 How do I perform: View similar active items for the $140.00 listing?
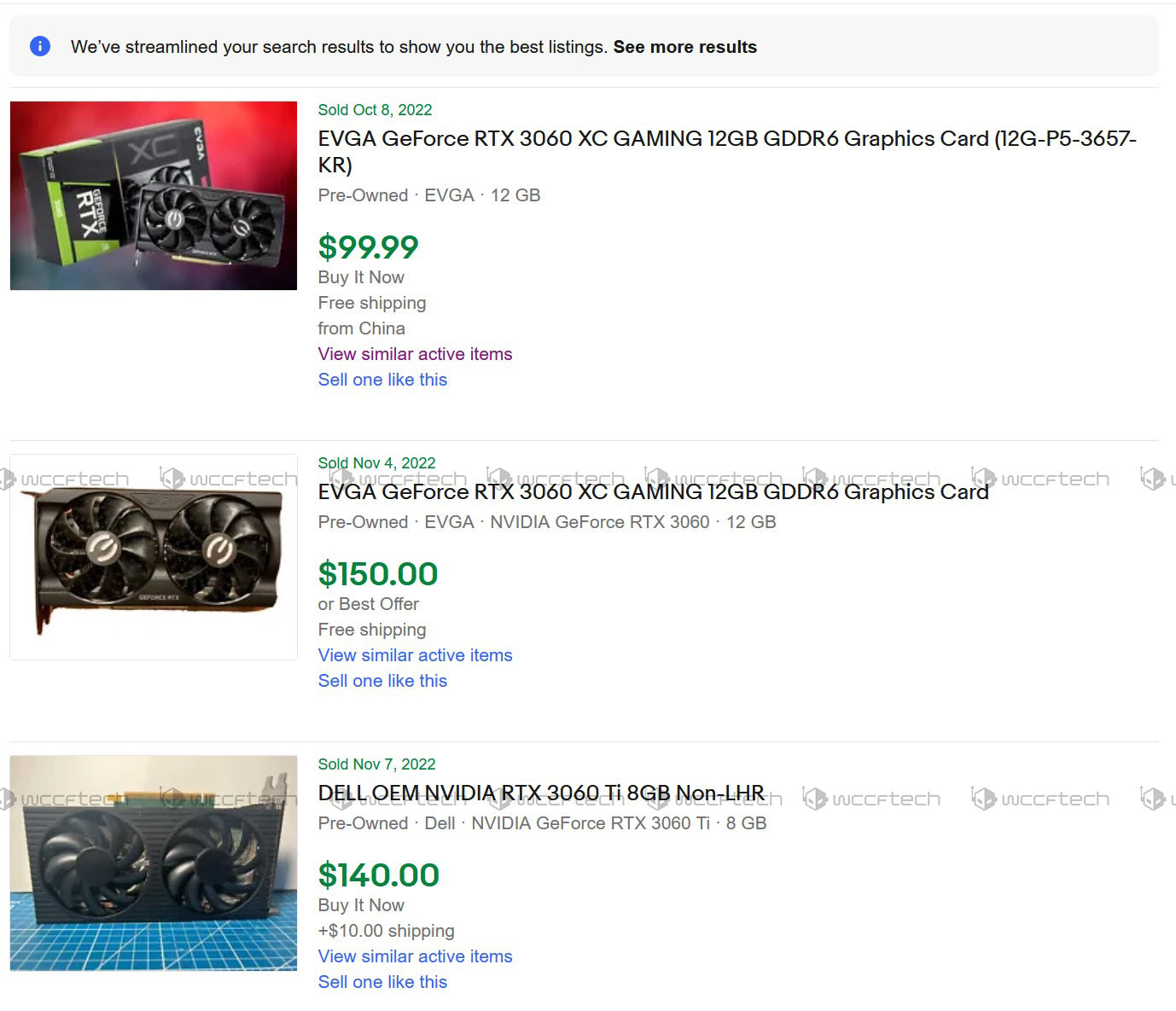(x=415, y=956)
